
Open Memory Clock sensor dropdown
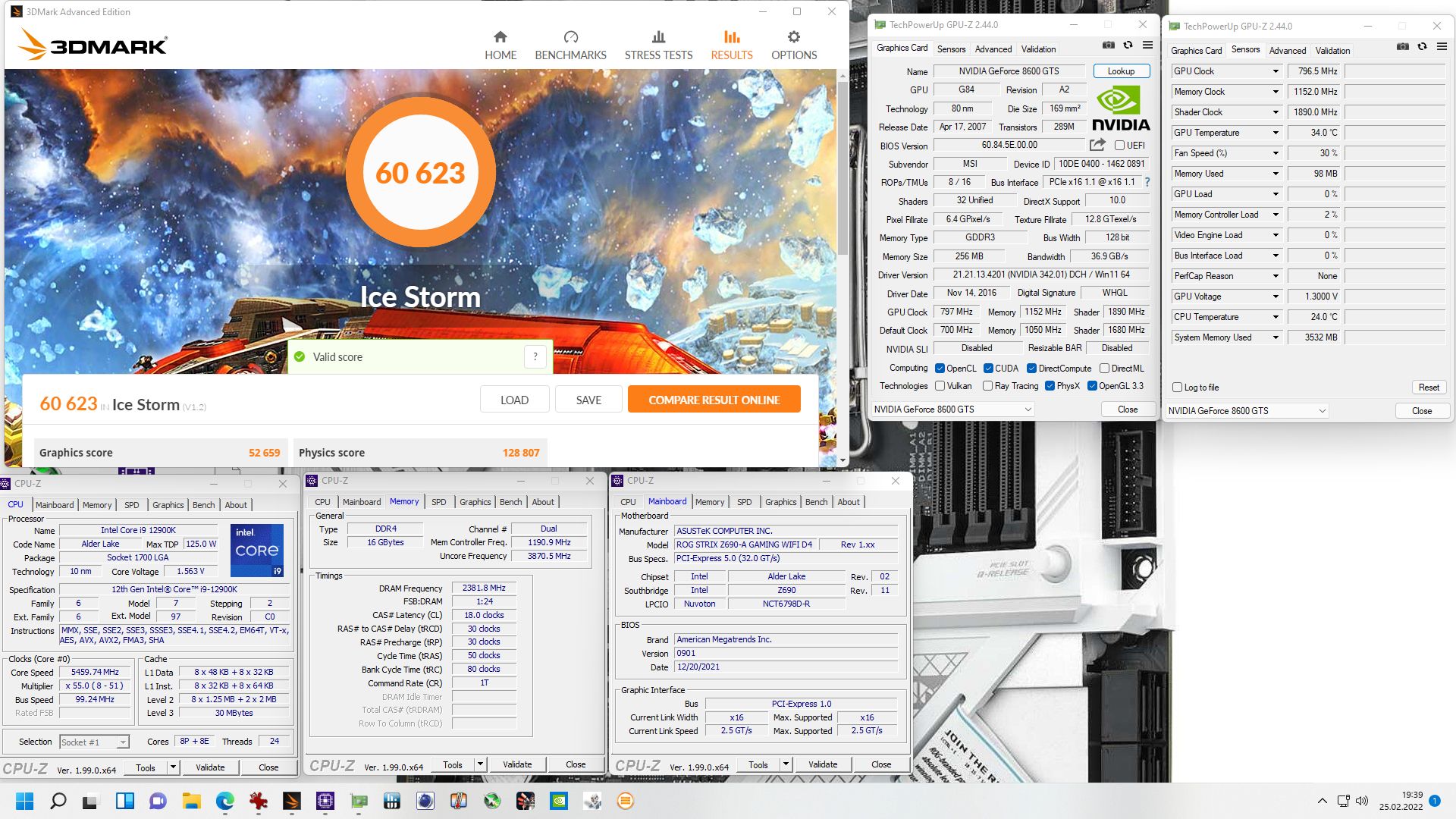[1276, 92]
